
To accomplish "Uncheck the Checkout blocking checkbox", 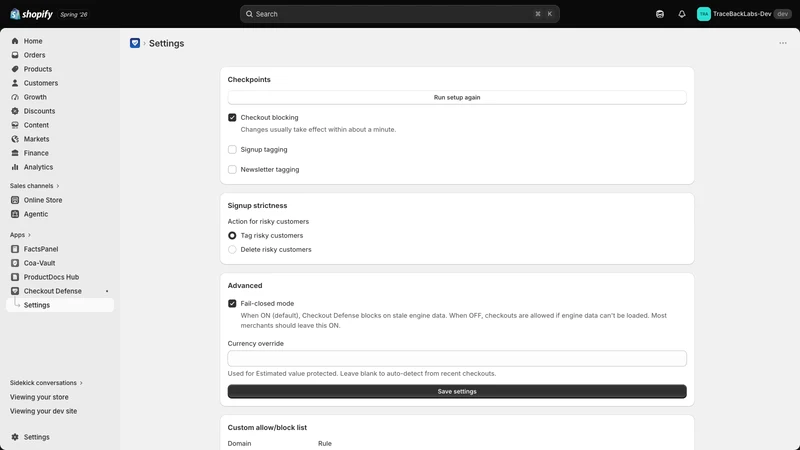I will coord(232,117).
